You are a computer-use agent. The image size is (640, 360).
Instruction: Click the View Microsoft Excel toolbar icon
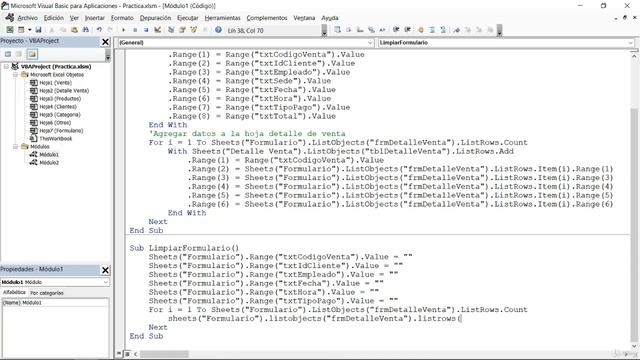click(x=10, y=30)
